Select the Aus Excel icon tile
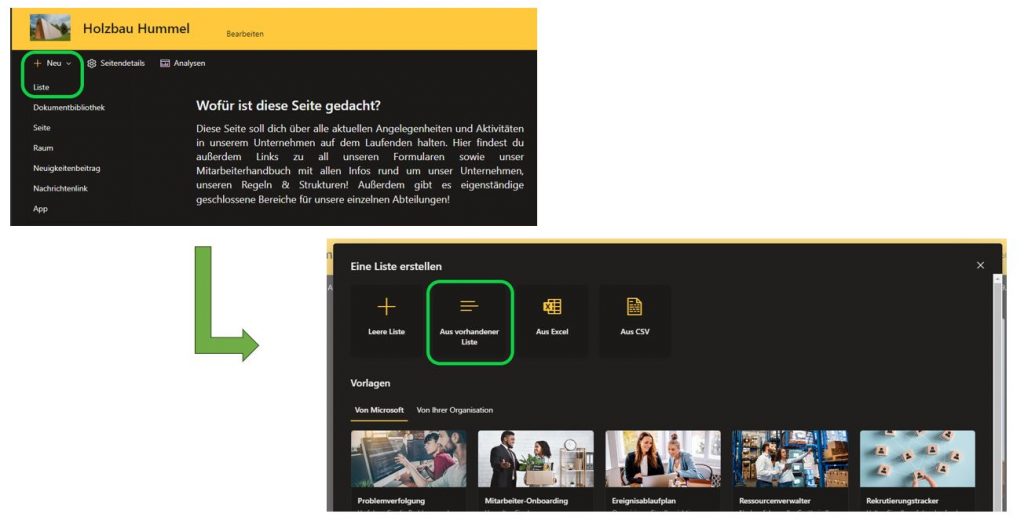 coord(552,307)
